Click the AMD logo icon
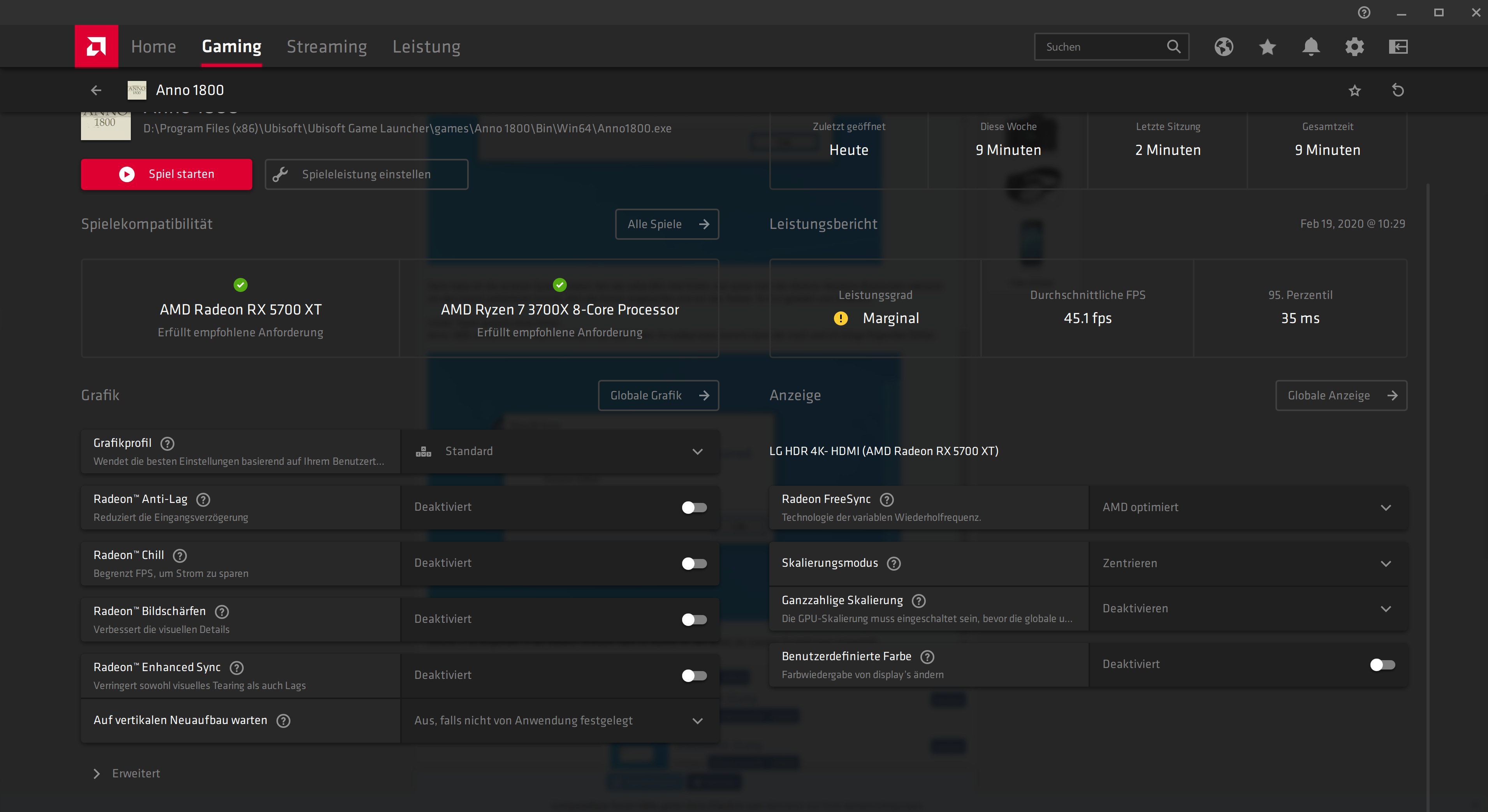 tap(96, 46)
